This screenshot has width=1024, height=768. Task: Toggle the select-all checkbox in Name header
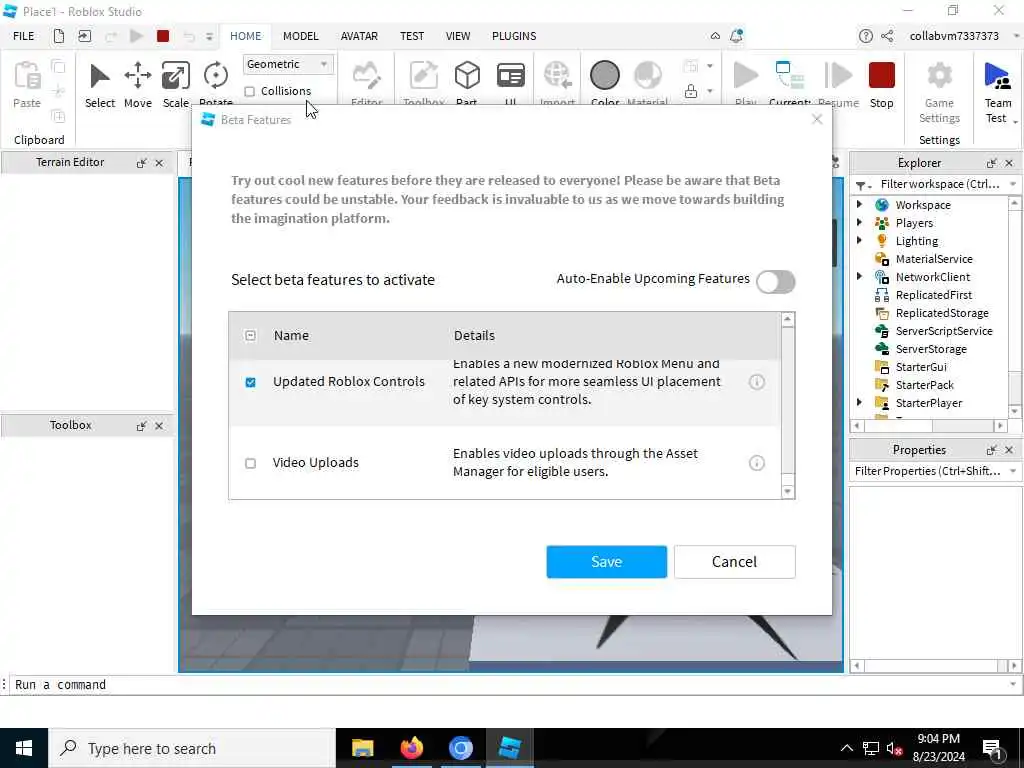click(x=250, y=336)
